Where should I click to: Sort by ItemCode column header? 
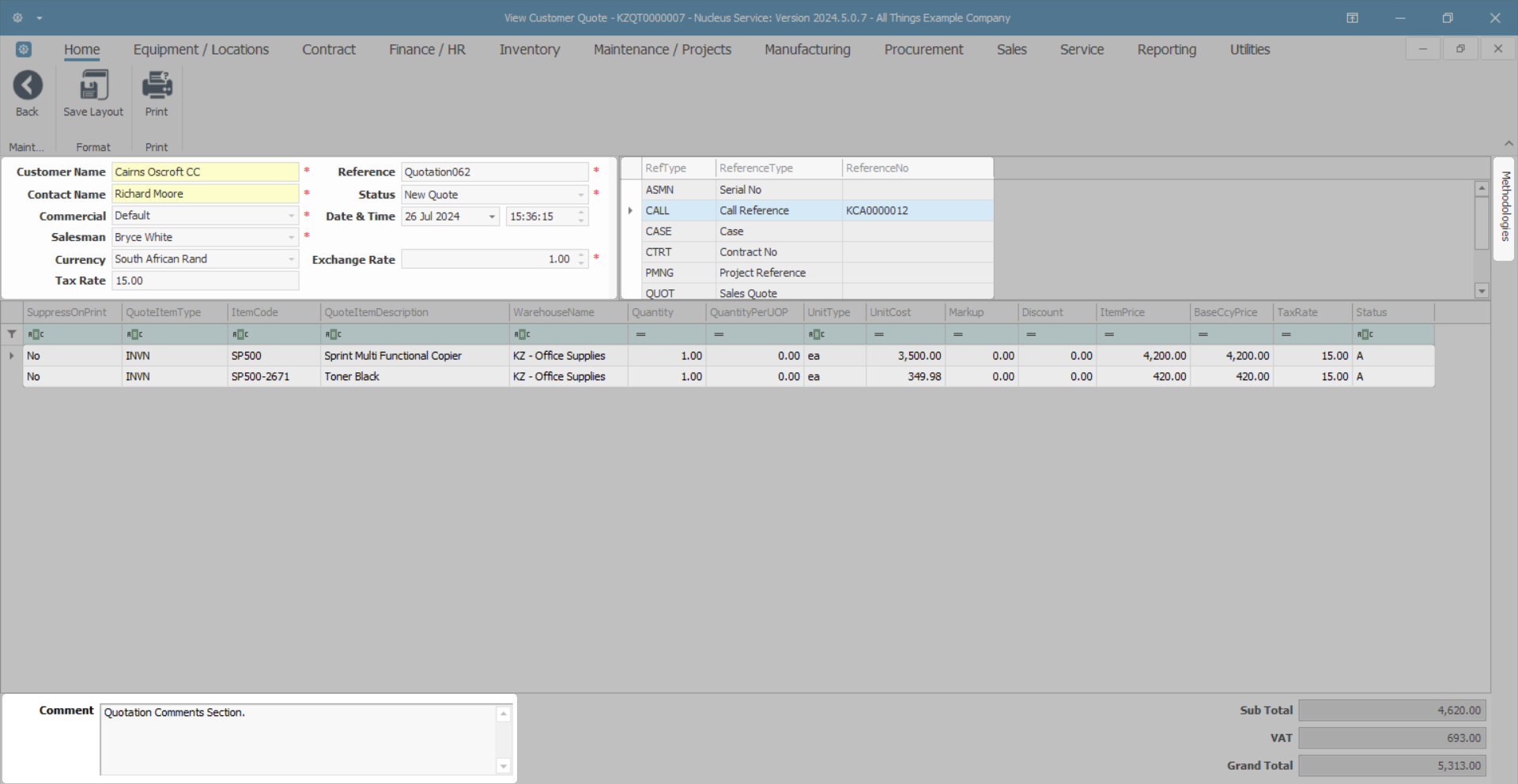point(274,312)
